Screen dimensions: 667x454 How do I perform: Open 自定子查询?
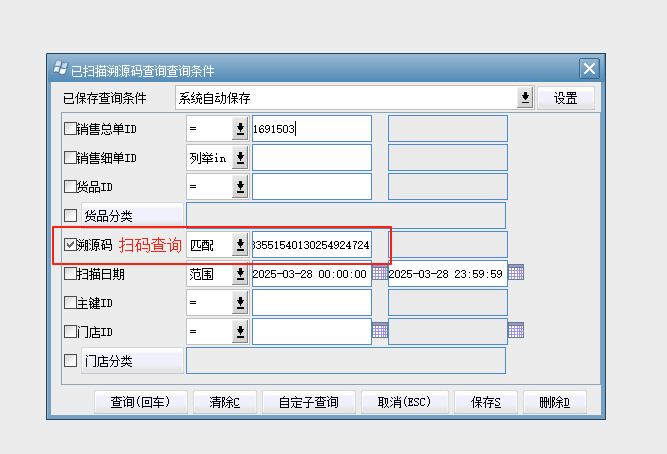point(309,402)
